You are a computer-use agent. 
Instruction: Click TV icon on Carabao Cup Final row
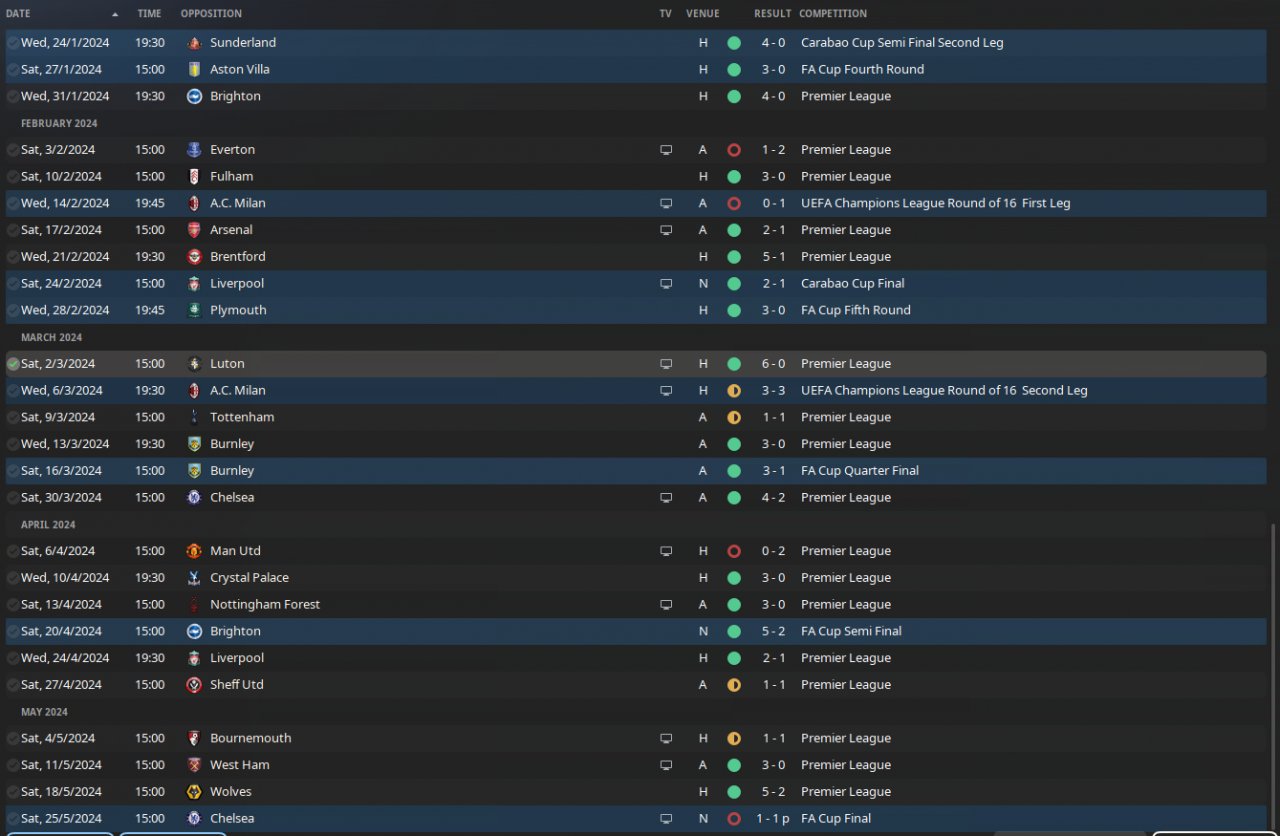666,284
